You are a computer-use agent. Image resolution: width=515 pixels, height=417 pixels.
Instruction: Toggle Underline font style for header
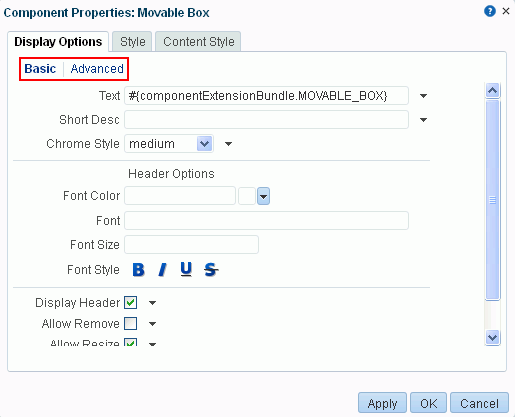[186, 269]
